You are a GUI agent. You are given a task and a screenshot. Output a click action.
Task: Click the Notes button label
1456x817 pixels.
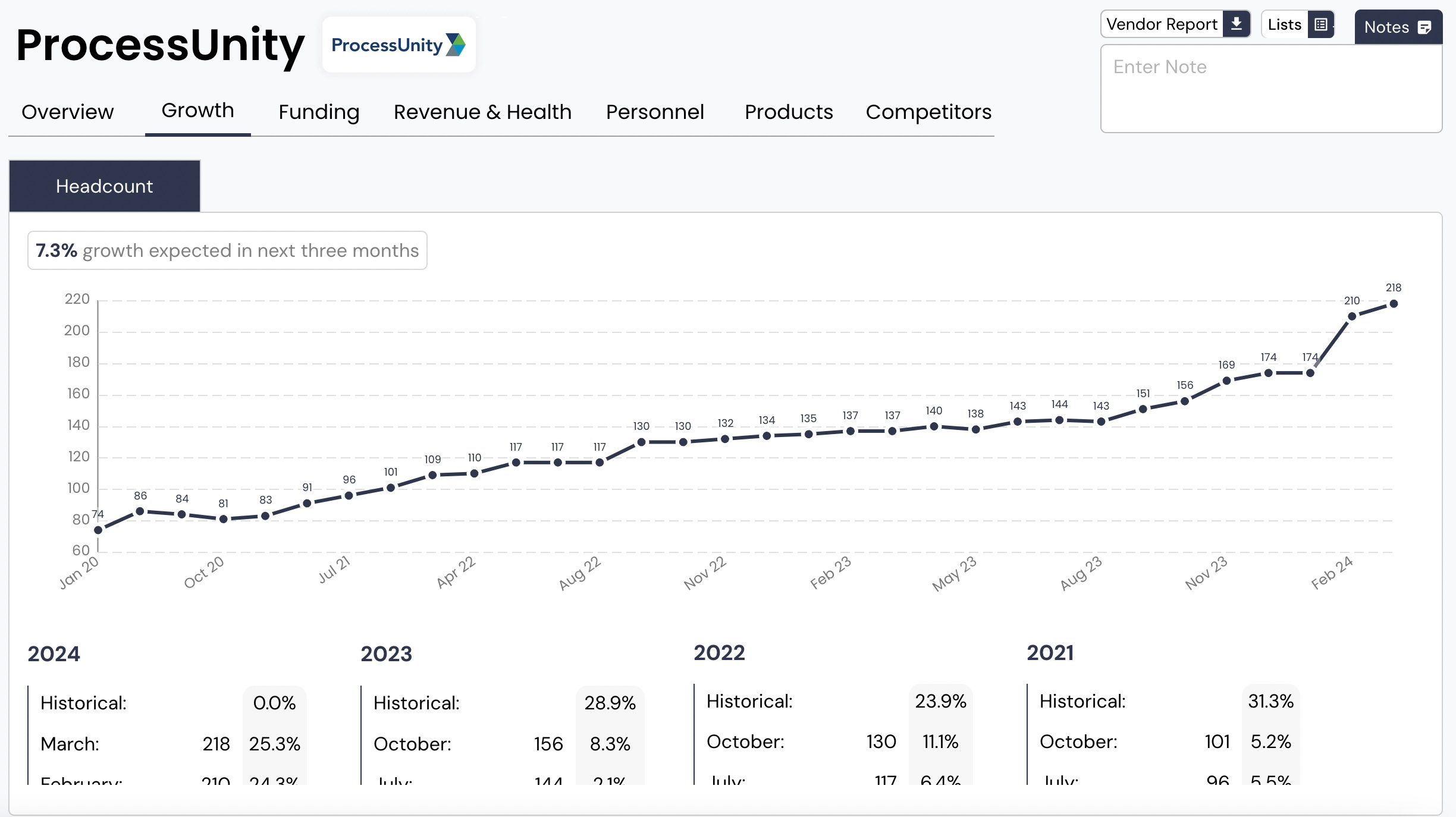point(1386,27)
